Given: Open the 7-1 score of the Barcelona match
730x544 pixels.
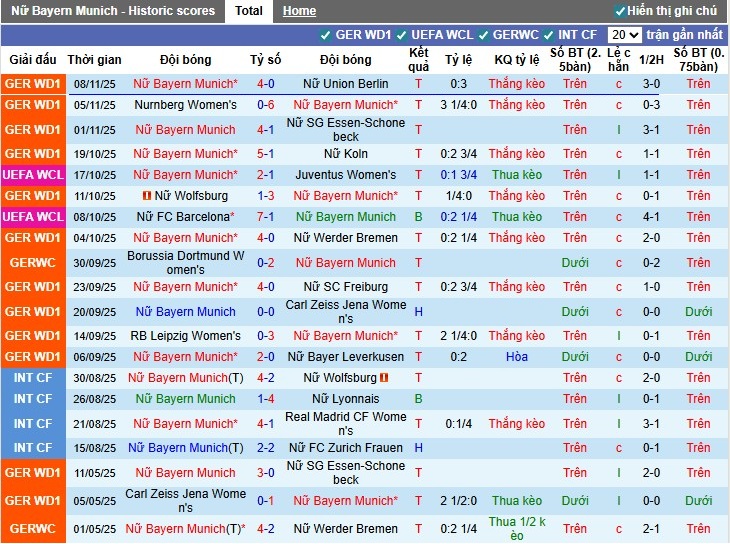Looking at the screenshot, I should click(265, 217).
